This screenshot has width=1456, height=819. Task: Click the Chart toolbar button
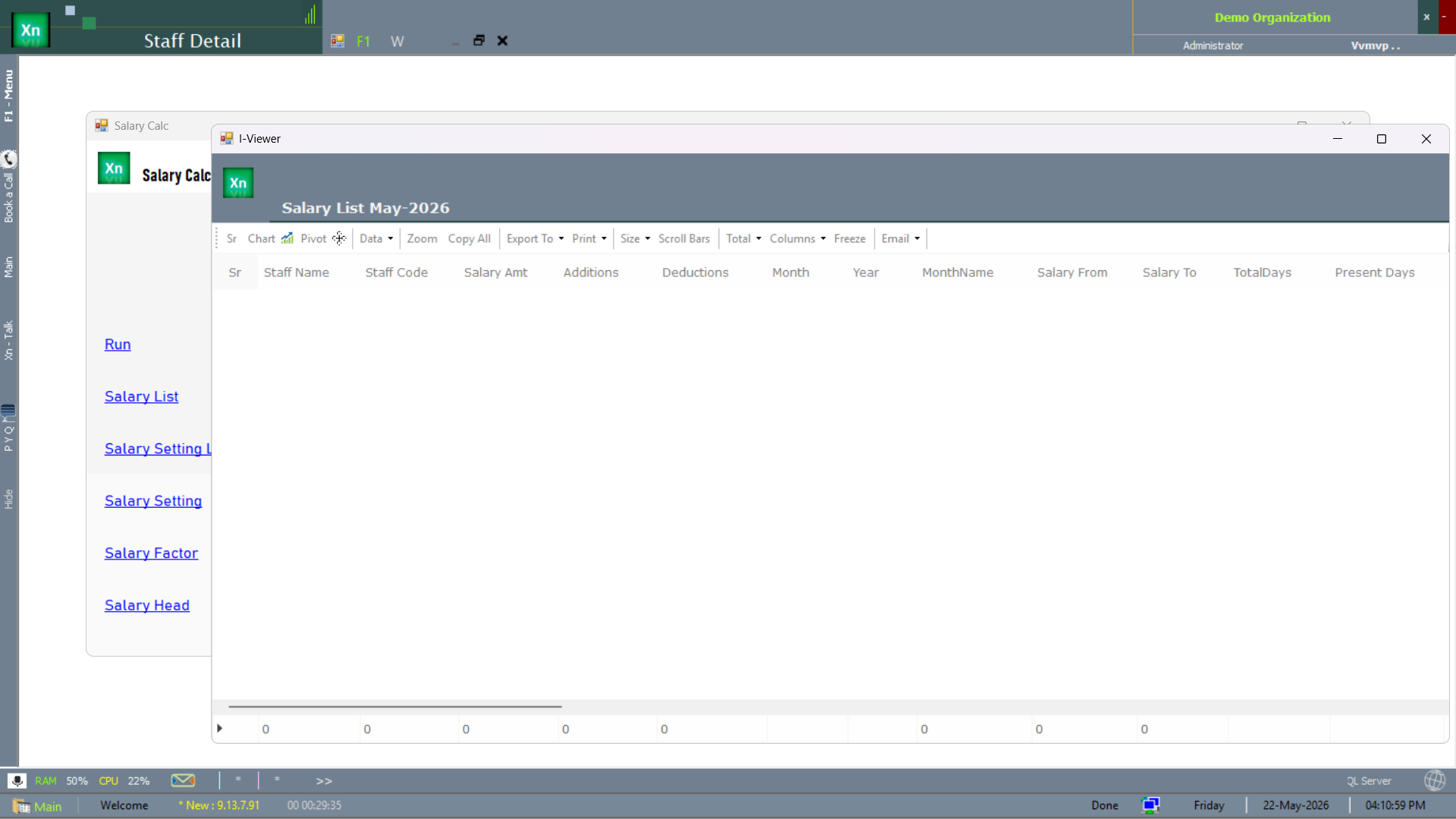[x=261, y=238]
